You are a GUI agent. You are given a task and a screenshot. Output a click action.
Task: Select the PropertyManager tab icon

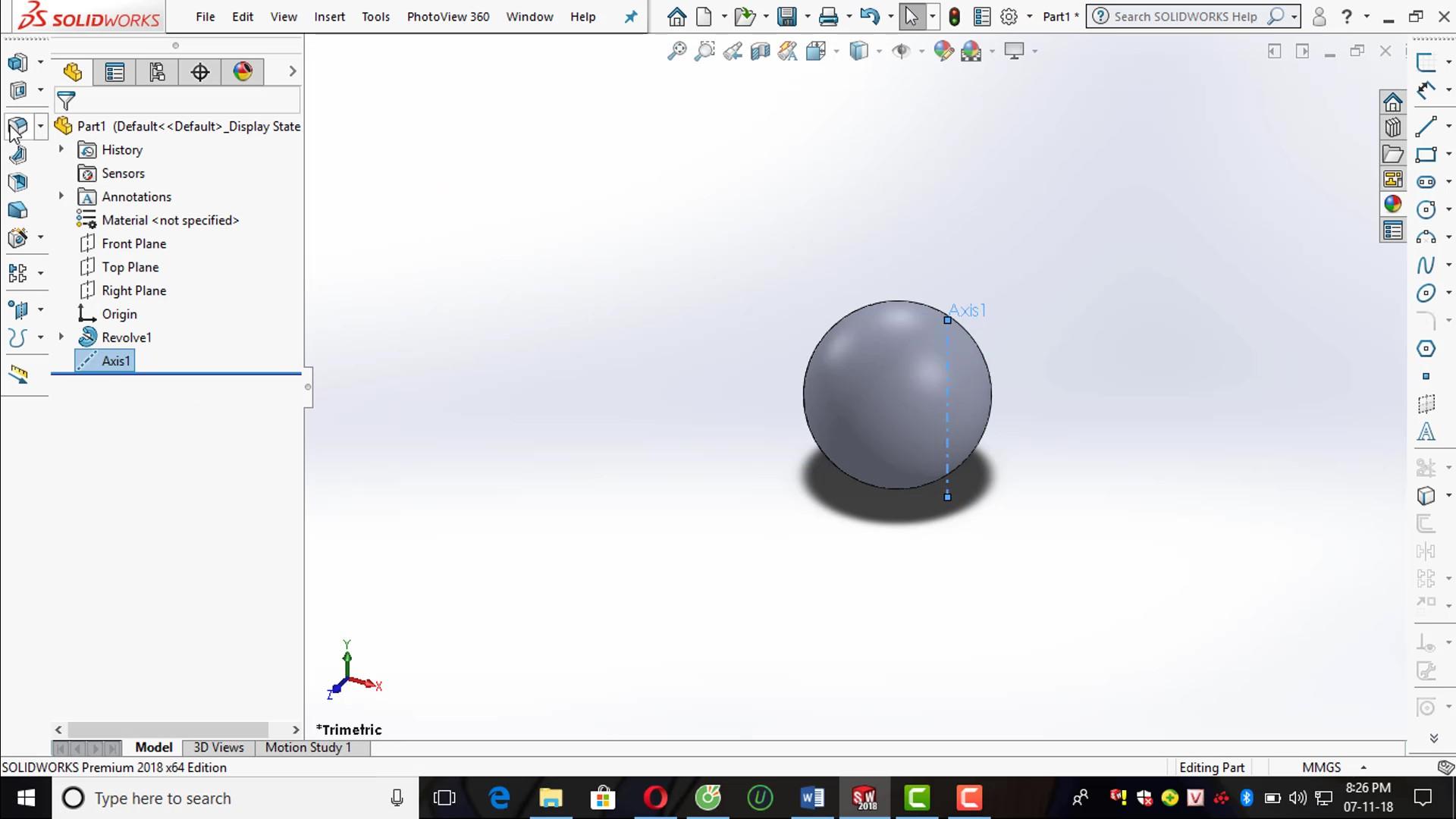click(115, 72)
